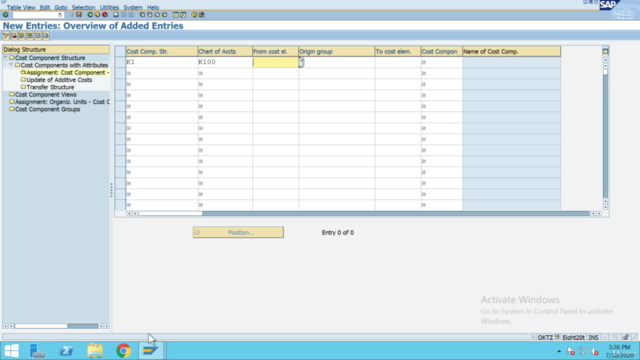Click the Chart of Accts column header
This screenshot has width=640, height=360.
225,51
